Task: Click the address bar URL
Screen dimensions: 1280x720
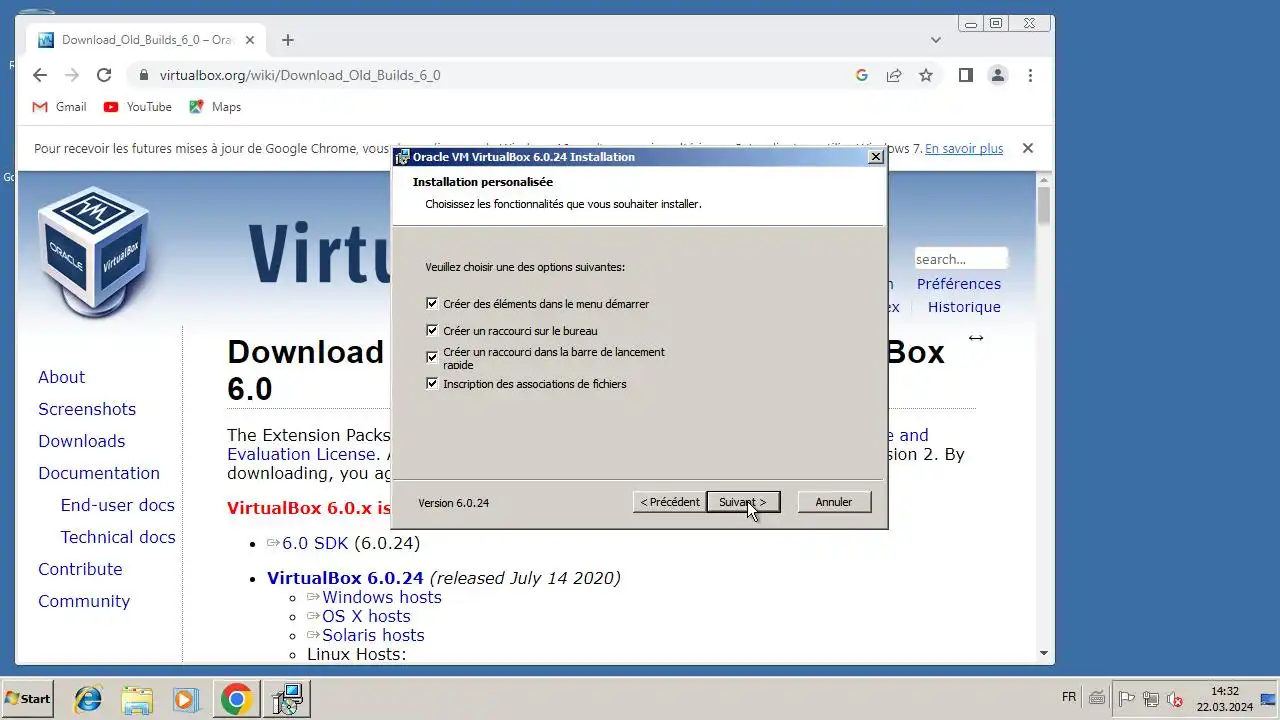Action: [300, 75]
